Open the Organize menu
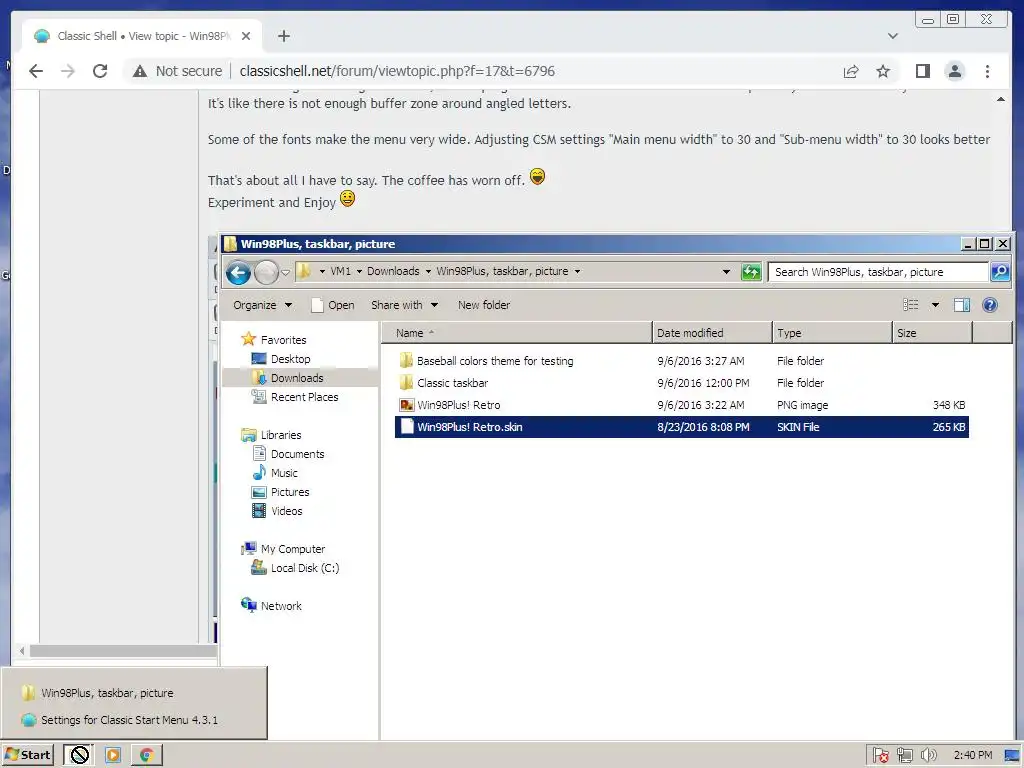The width and height of the screenshot is (1024, 768). 263,305
